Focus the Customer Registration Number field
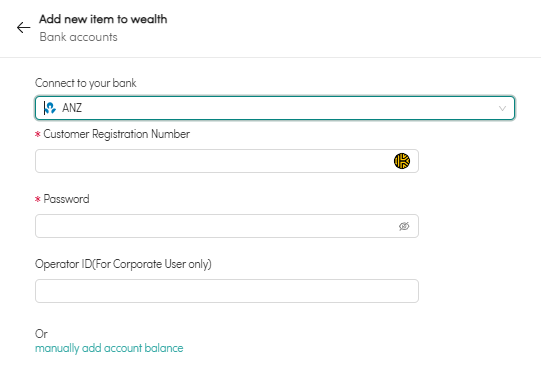541x372 pixels. [227, 161]
